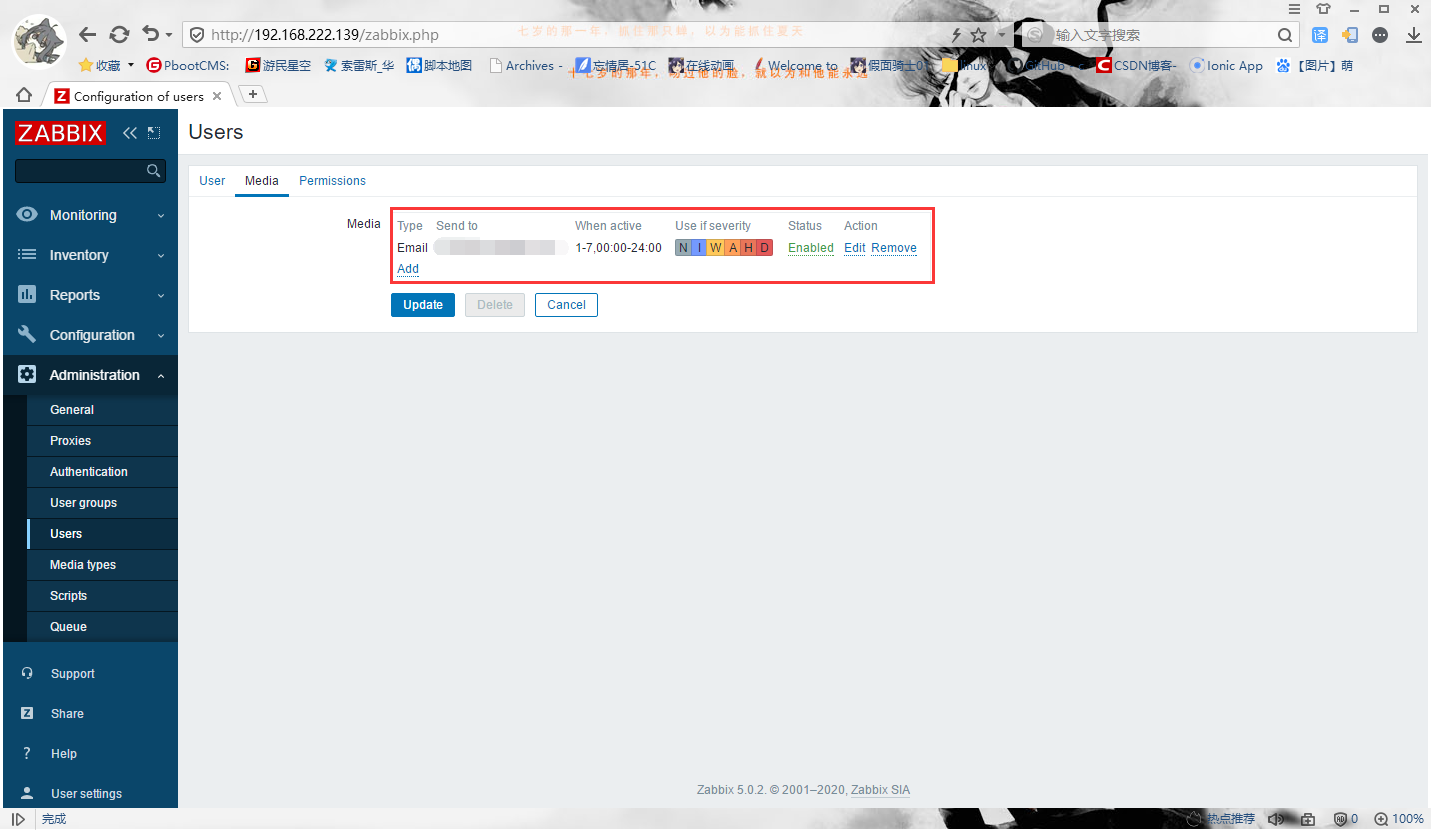Click the Inventory list icon
The width and height of the screenshot is (1431, 830).
point(27,255)
